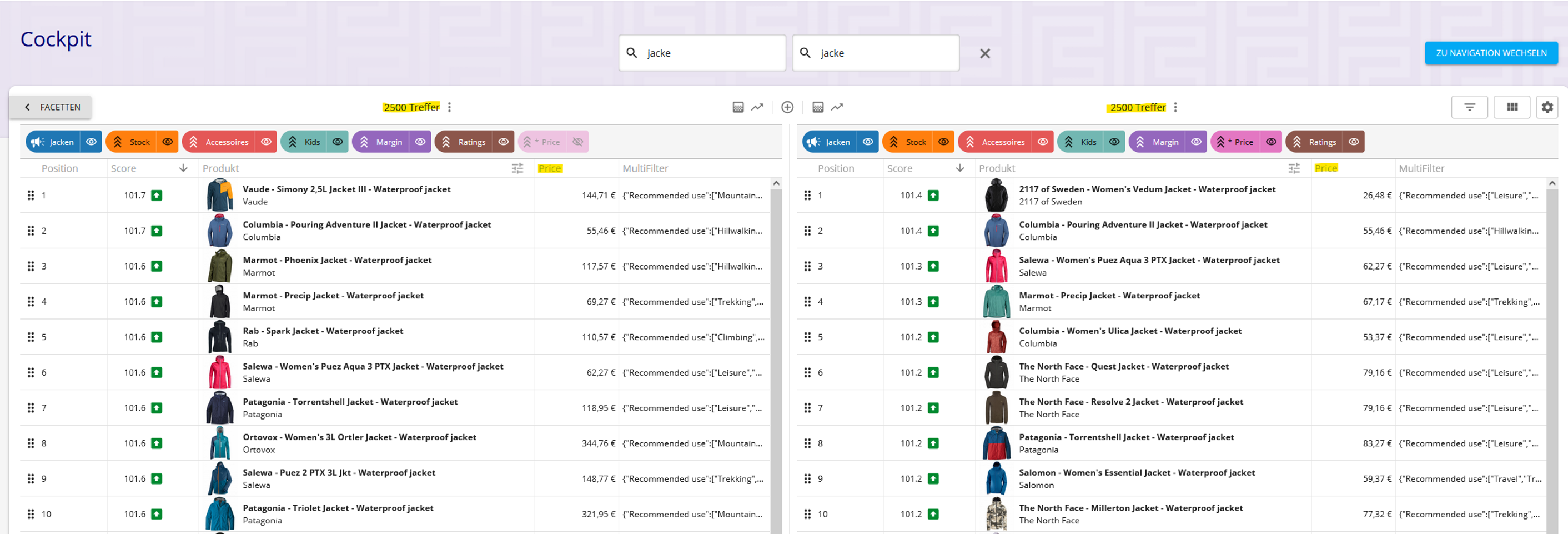Click green score arrow of Ortovox Ortler row
This screenshot has height=534, width=1568.
157,443
